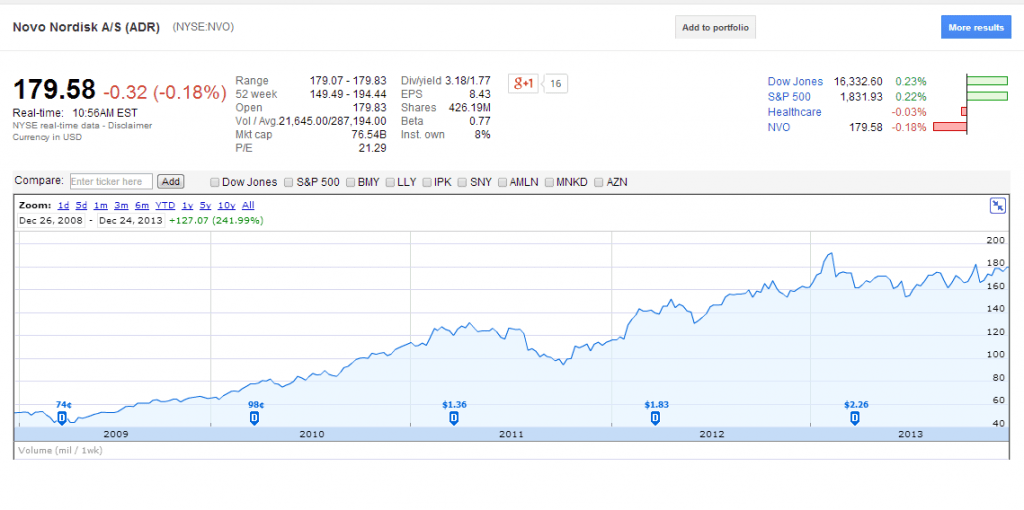Viewport: 1024px width, 510px height.
Task: Click the 8.43 EPS value
Action: (479, 94)
